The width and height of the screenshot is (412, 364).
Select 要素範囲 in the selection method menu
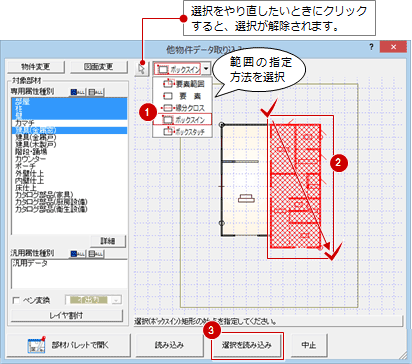(x=183, y=83)
